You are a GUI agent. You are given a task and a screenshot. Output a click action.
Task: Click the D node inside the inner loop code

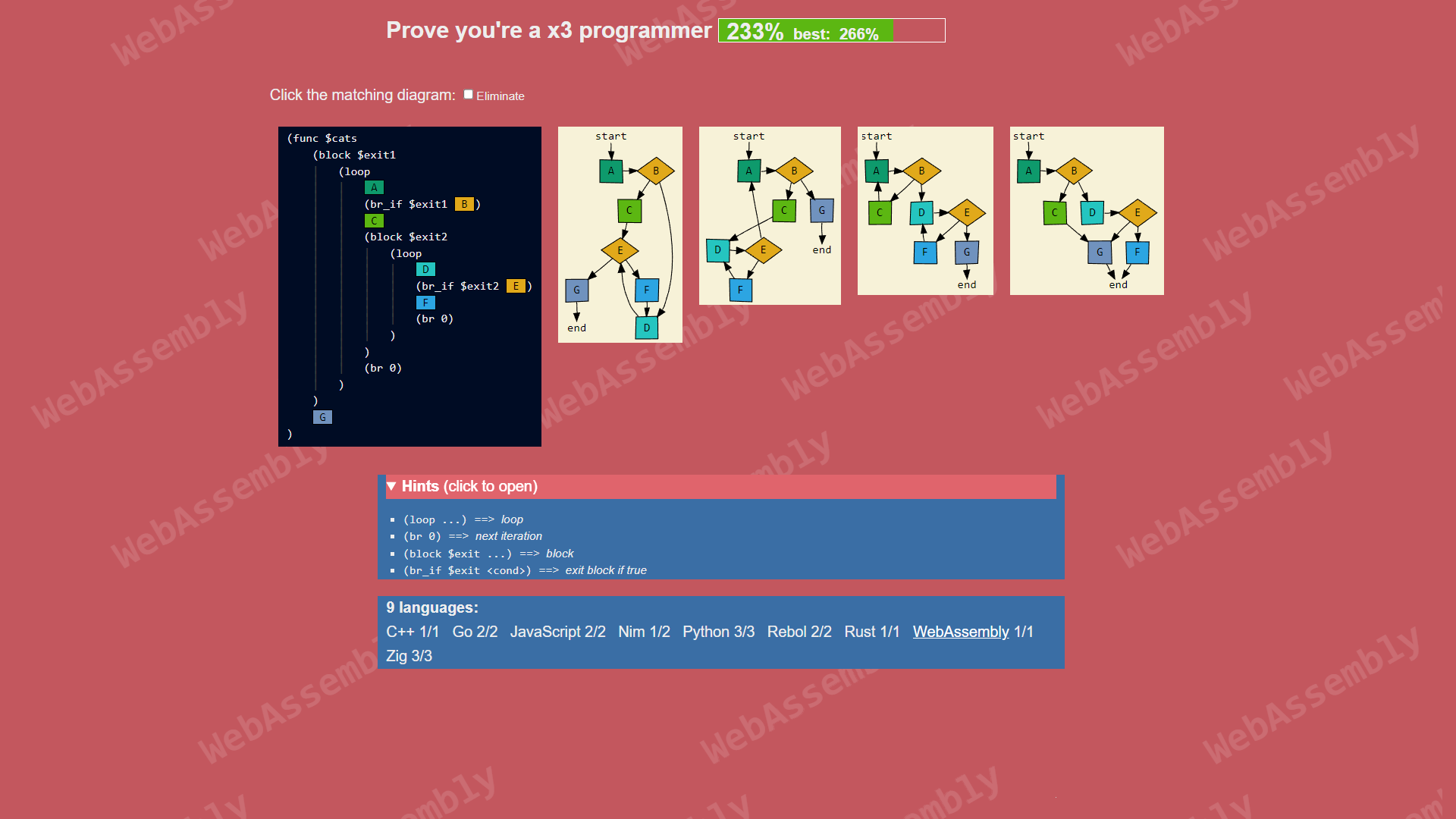point(426,268)
